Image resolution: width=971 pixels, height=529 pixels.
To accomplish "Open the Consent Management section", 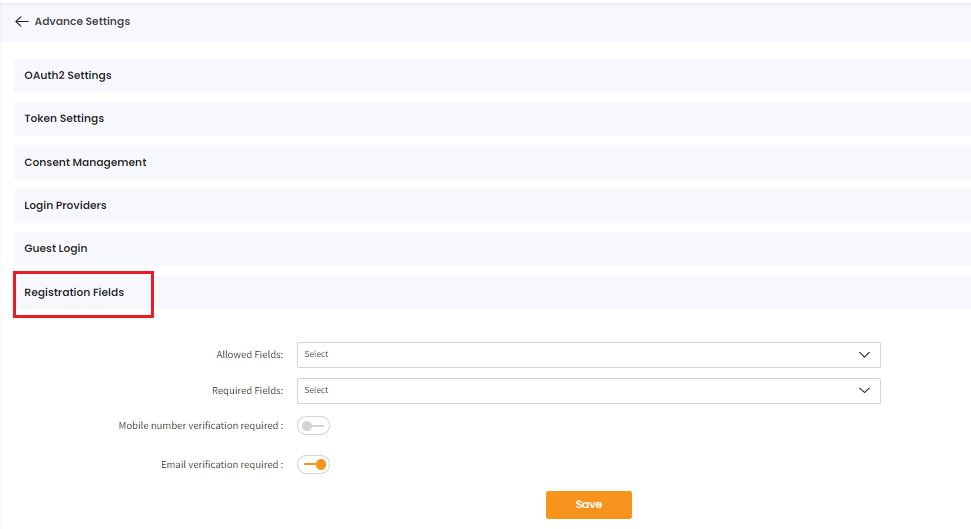I will pyautogui.click(x=85, y=162).
